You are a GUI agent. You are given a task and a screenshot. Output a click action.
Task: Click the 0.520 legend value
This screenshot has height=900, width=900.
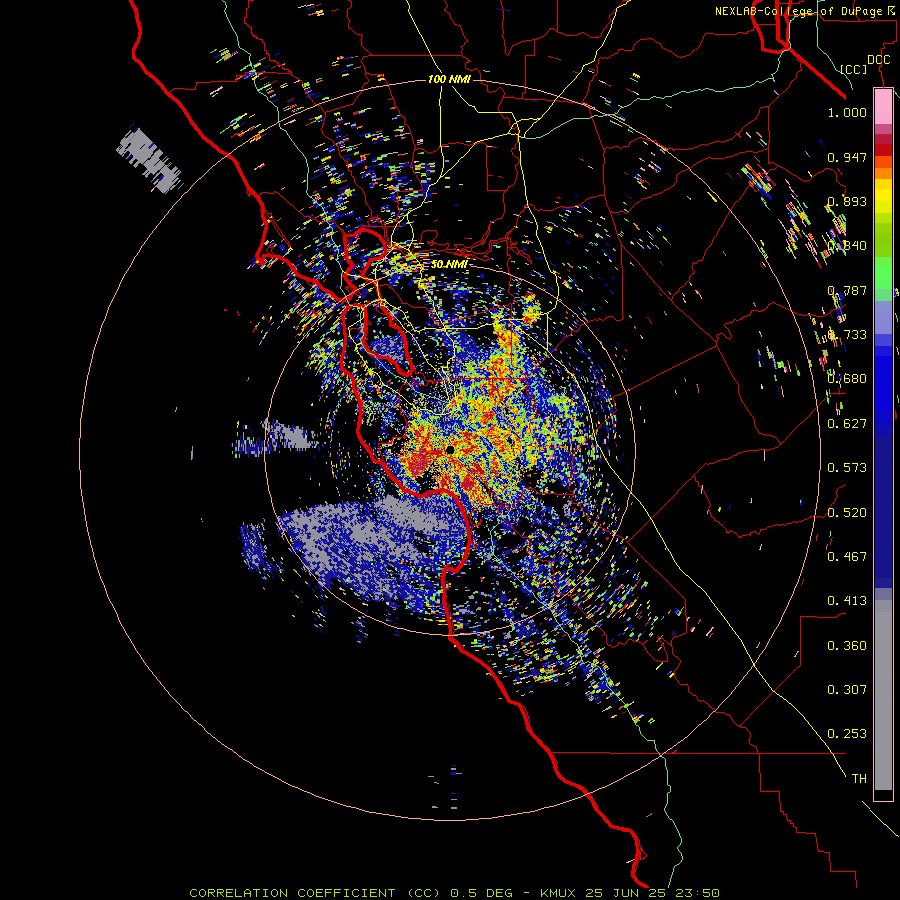[847, 513]
